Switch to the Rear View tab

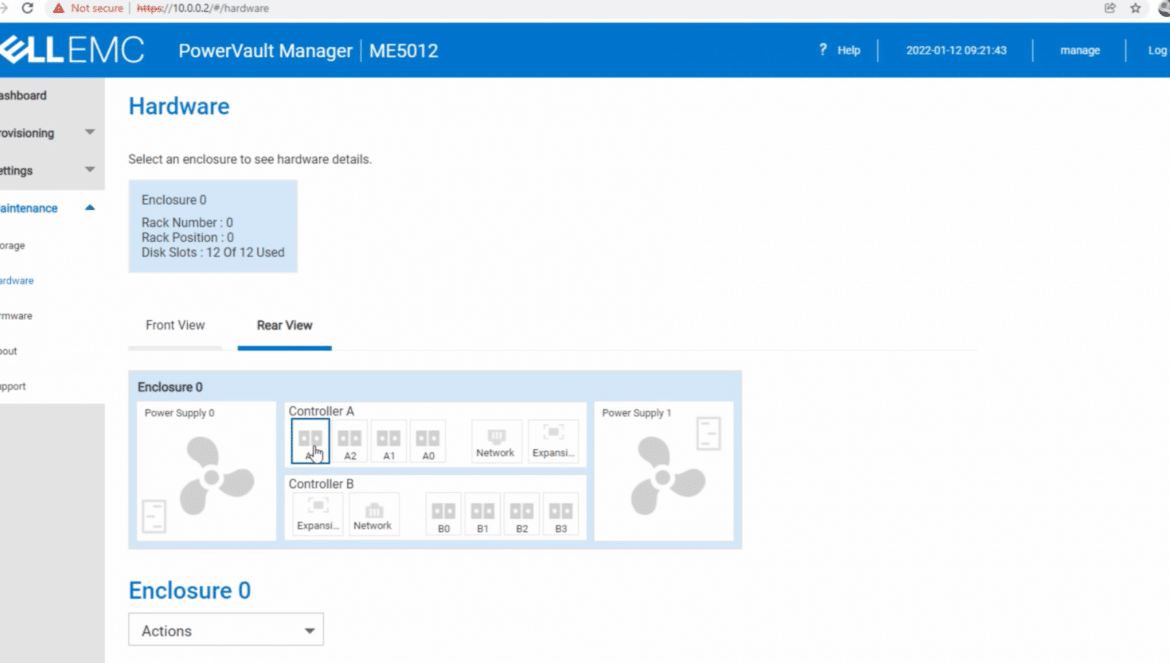pos(284,325)
